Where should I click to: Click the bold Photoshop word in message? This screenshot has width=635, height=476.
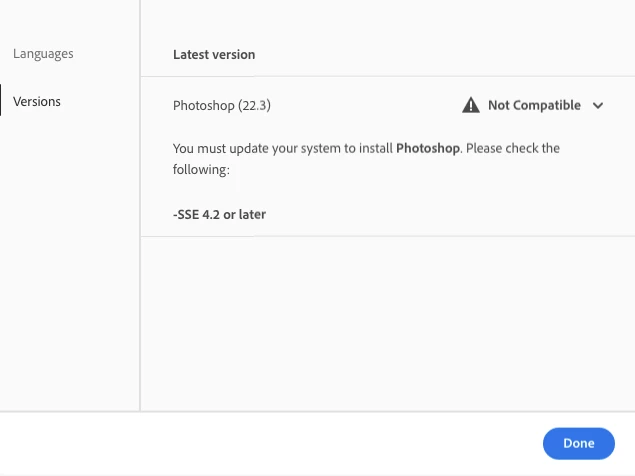click(x=428, y=148)
